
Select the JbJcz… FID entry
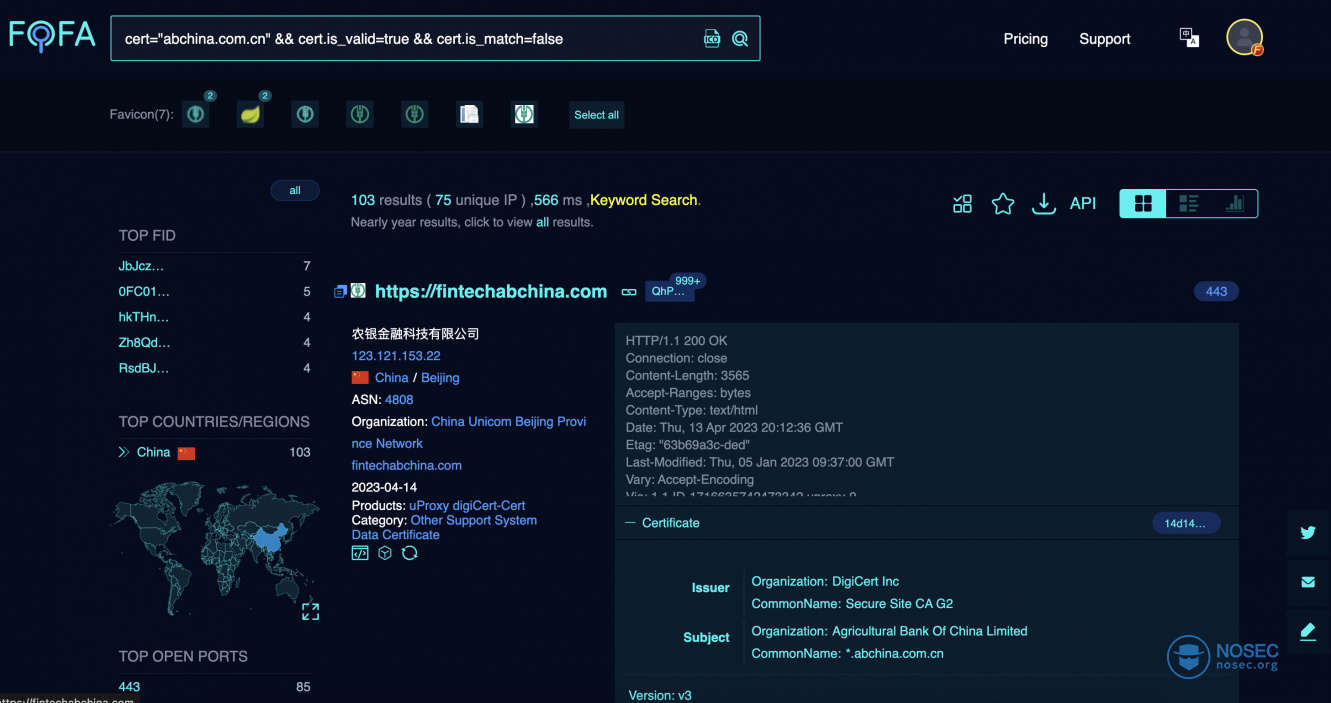[141, 266]
